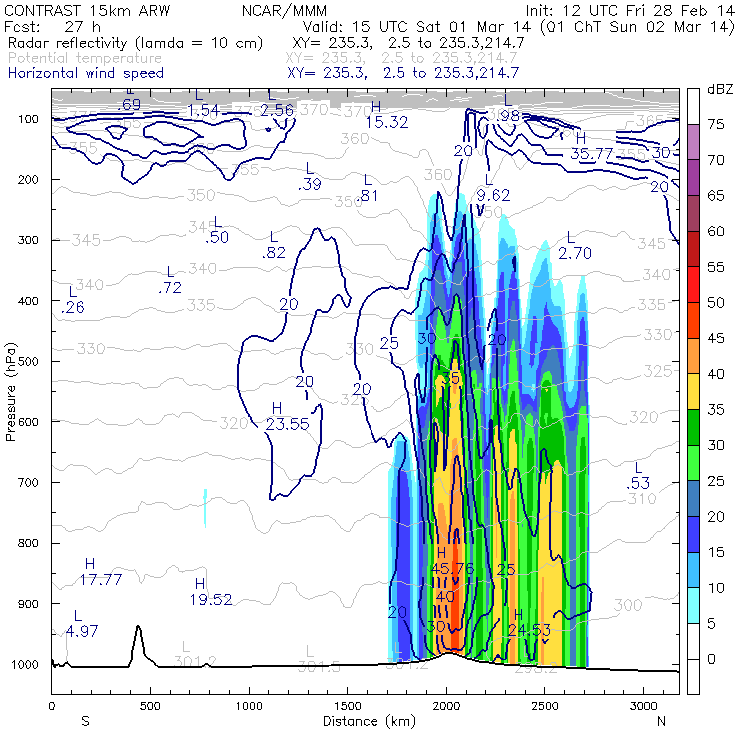Select the bright red 50-55 dBZ band

coord(693,285)
